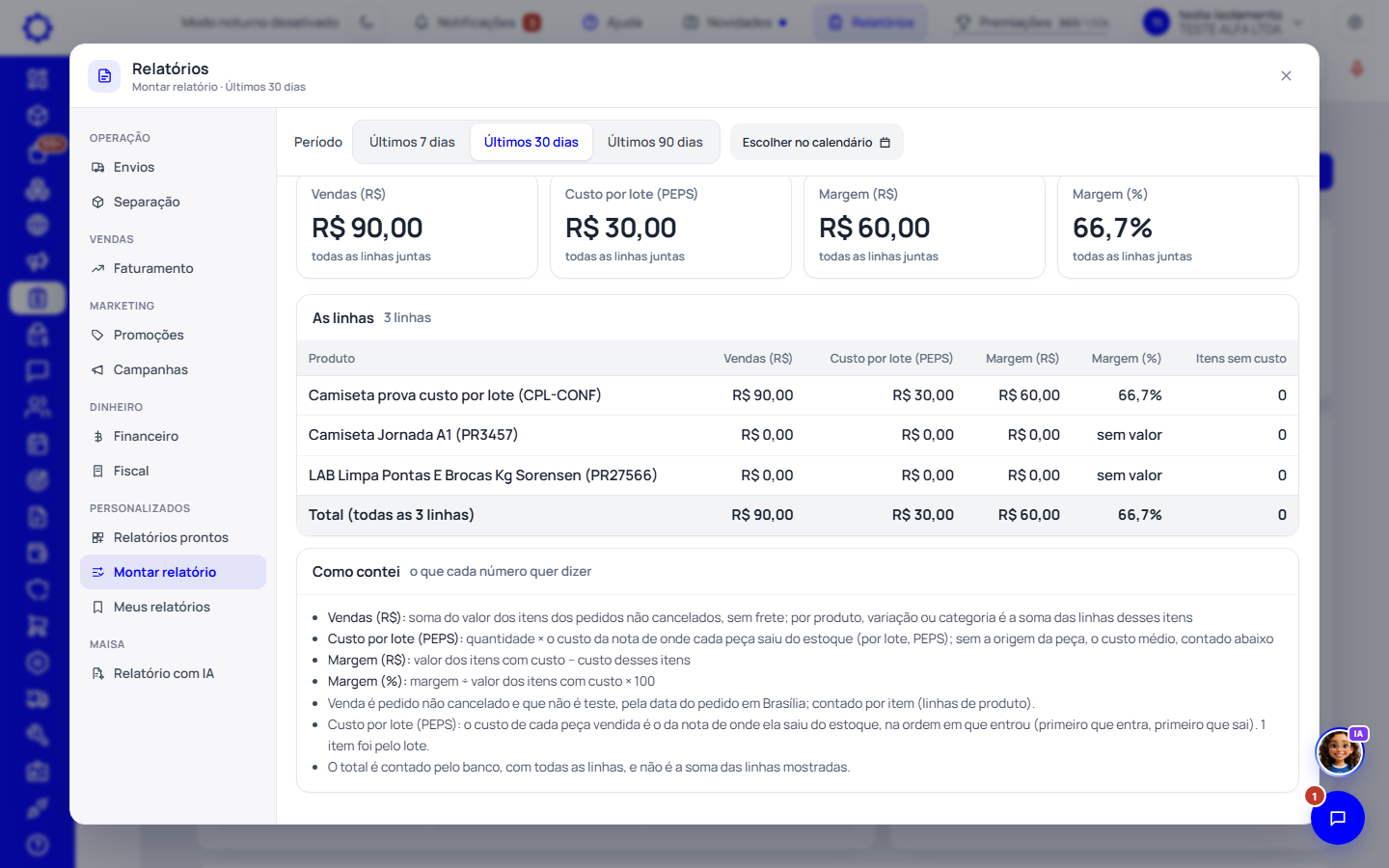
Task: Open Relatórios prontos in the sidebar
Action: (x=173, y=537)
